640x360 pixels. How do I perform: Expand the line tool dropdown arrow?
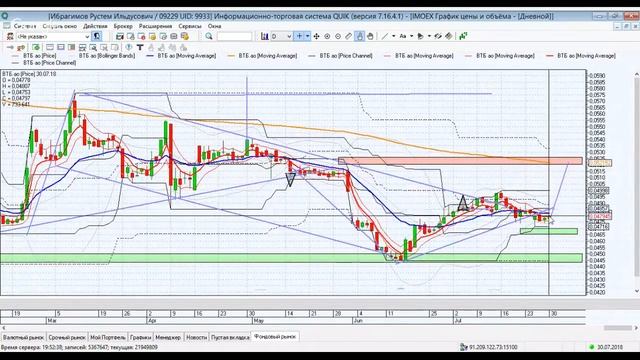[393, 36]
